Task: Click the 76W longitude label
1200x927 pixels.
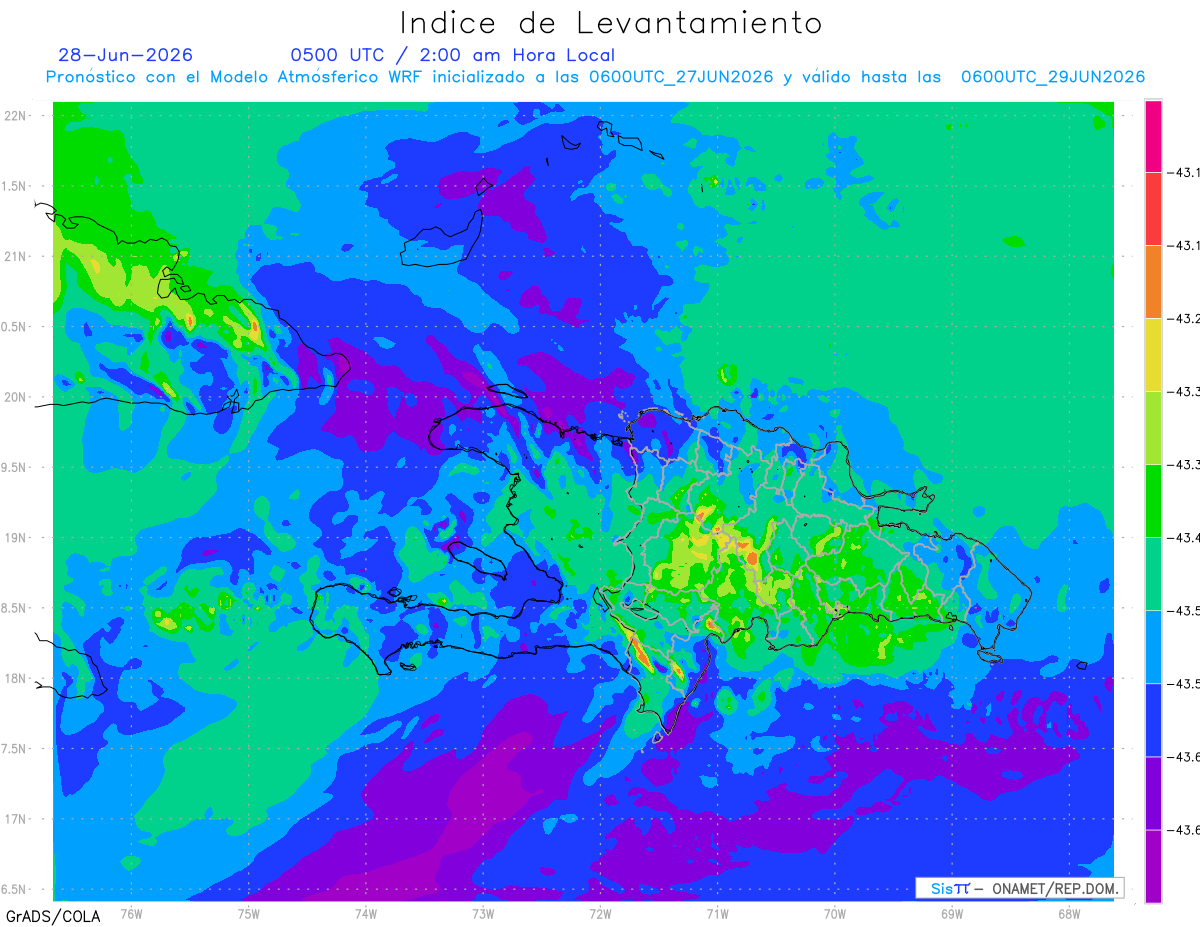Action: click(131, 913)
